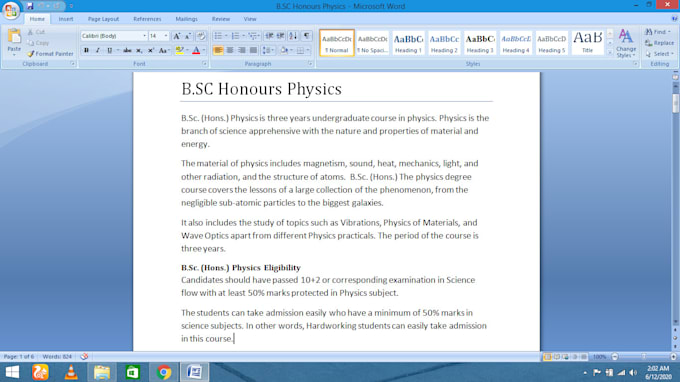The width and height of the screenshot is (680, 382).
Task: Toggle show paragraph marks
Action: coord(307,36)
